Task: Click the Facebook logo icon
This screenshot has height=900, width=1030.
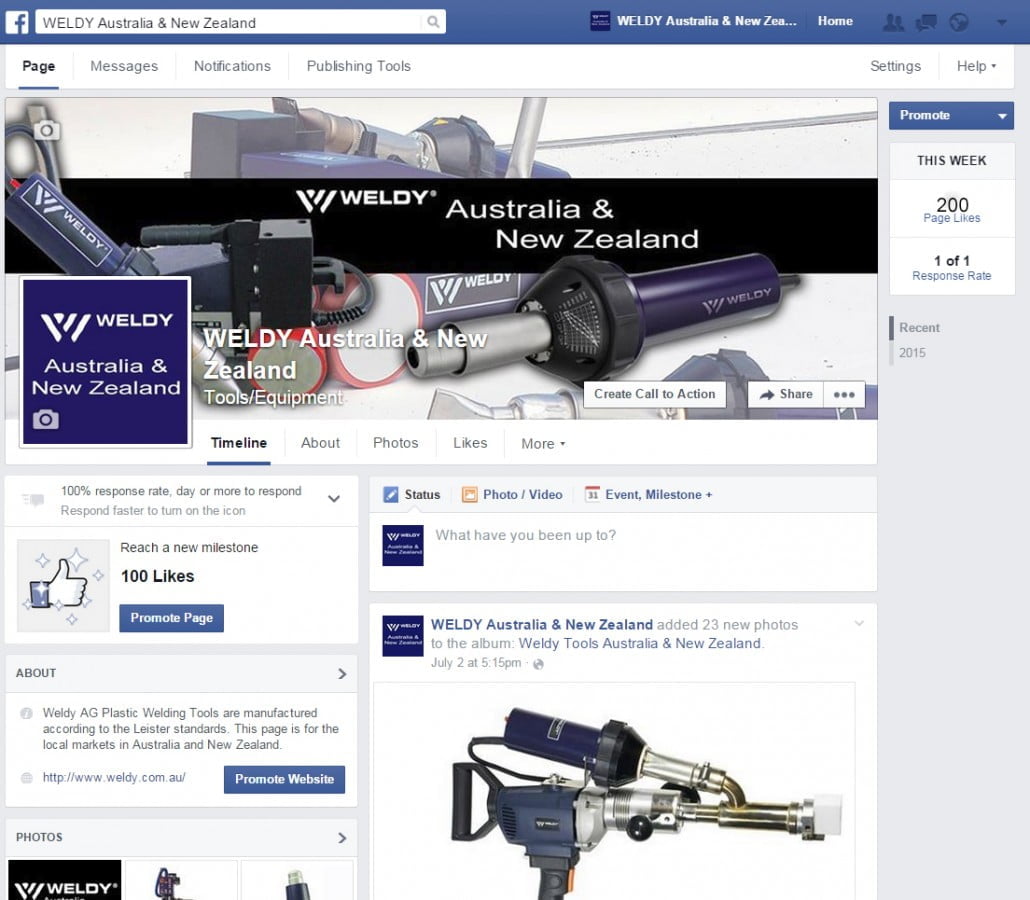Action: pyautogui.click(x=20, y=22)
